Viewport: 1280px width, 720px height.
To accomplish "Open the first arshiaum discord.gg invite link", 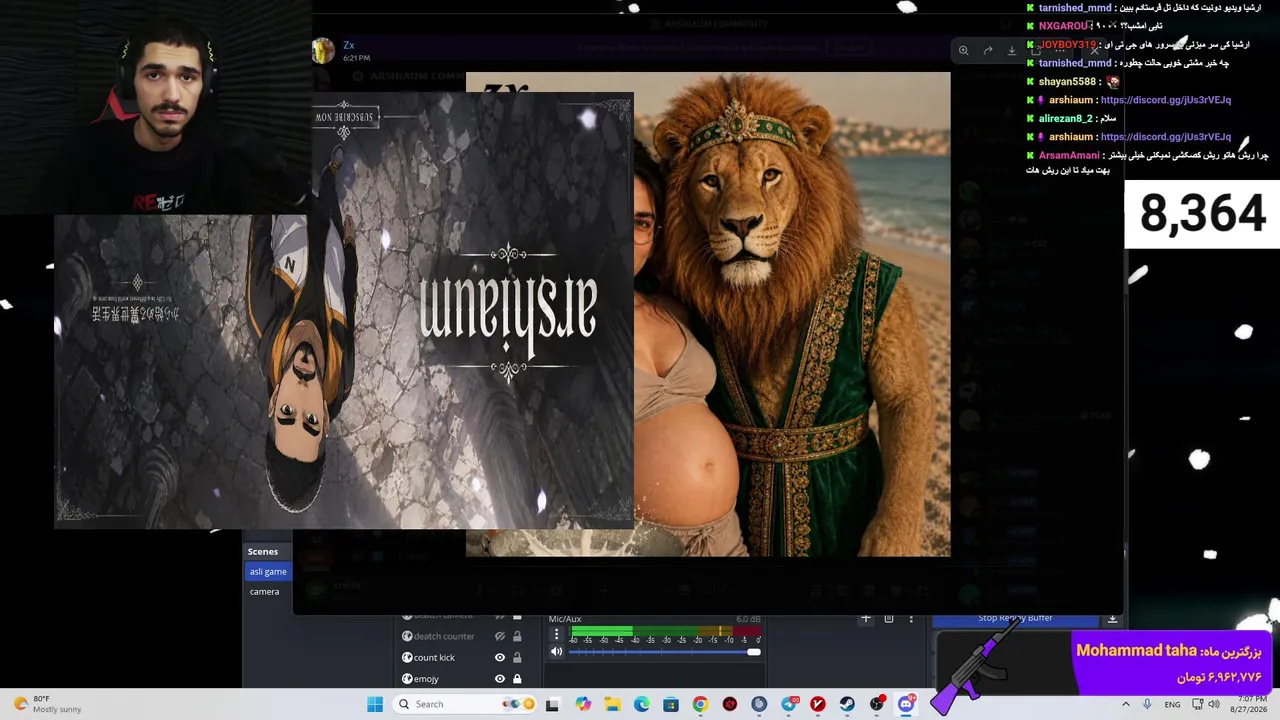I will [x=1165, y=100].
